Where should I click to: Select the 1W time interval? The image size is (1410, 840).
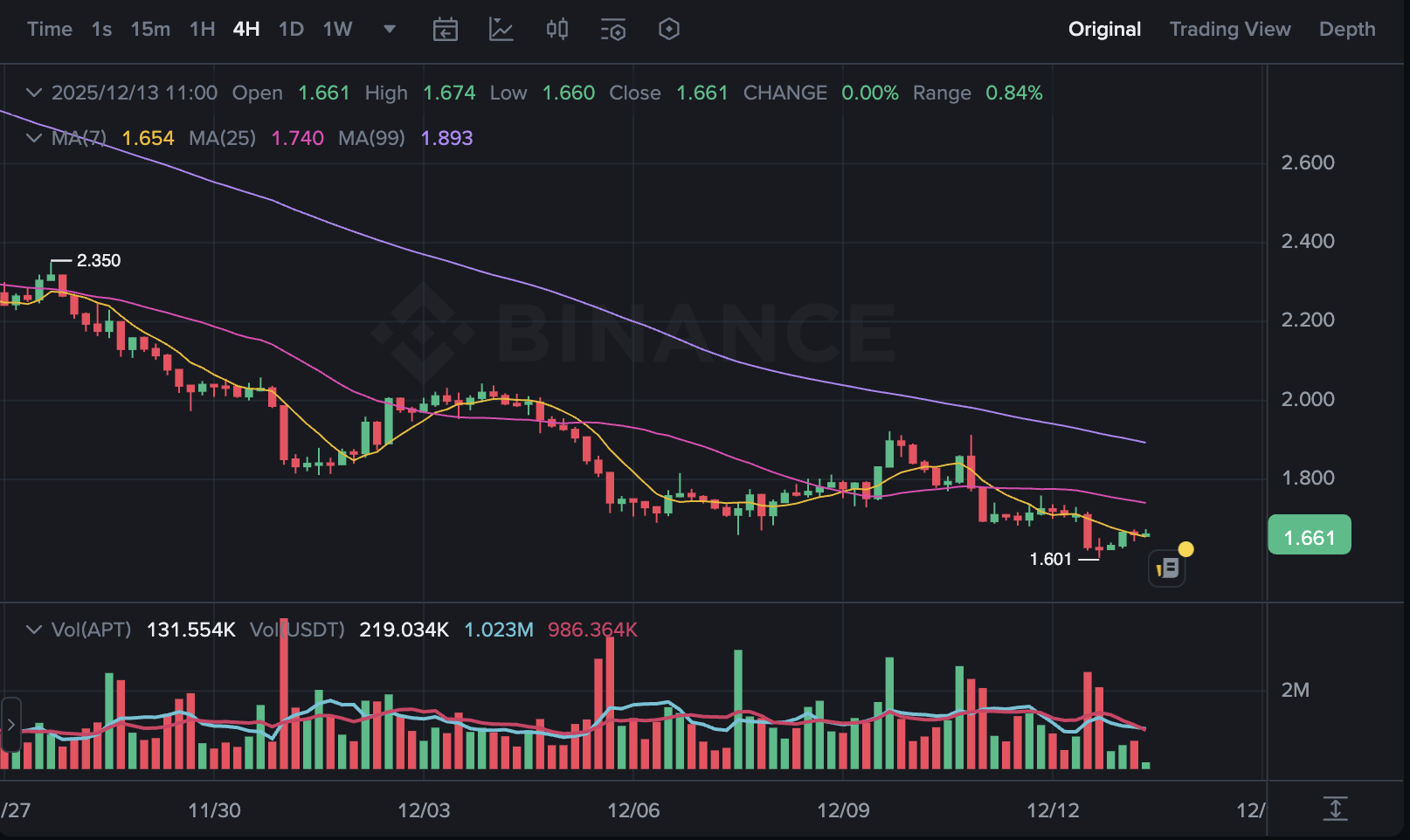[337, 30]
